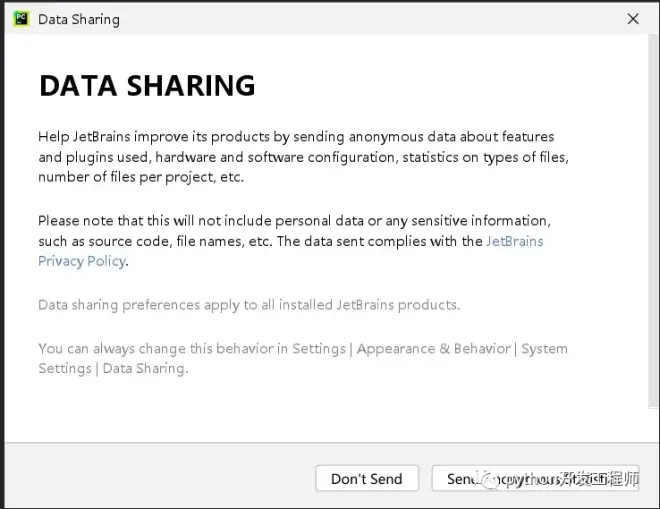
Task: Click the large DATA SHARING heading
Action: click(x=147, y=86)
